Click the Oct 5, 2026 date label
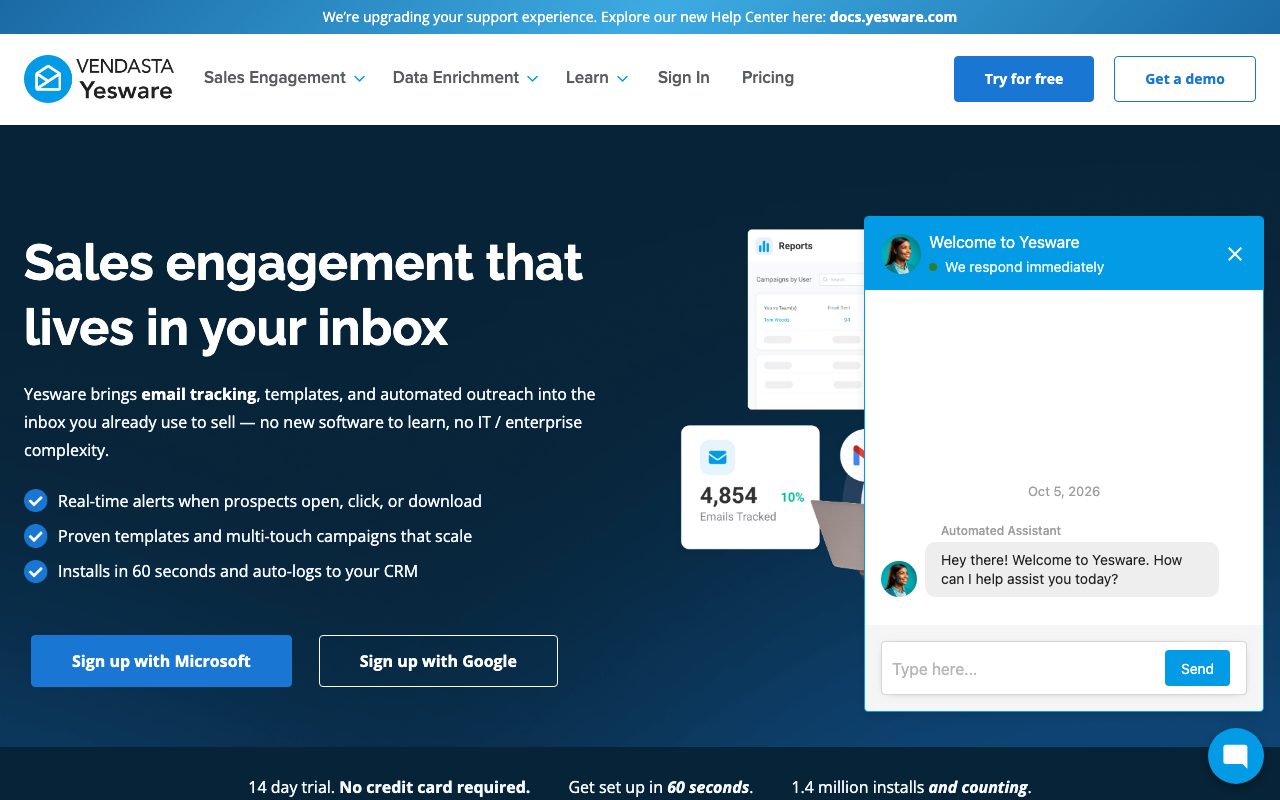 [1064, 491]
